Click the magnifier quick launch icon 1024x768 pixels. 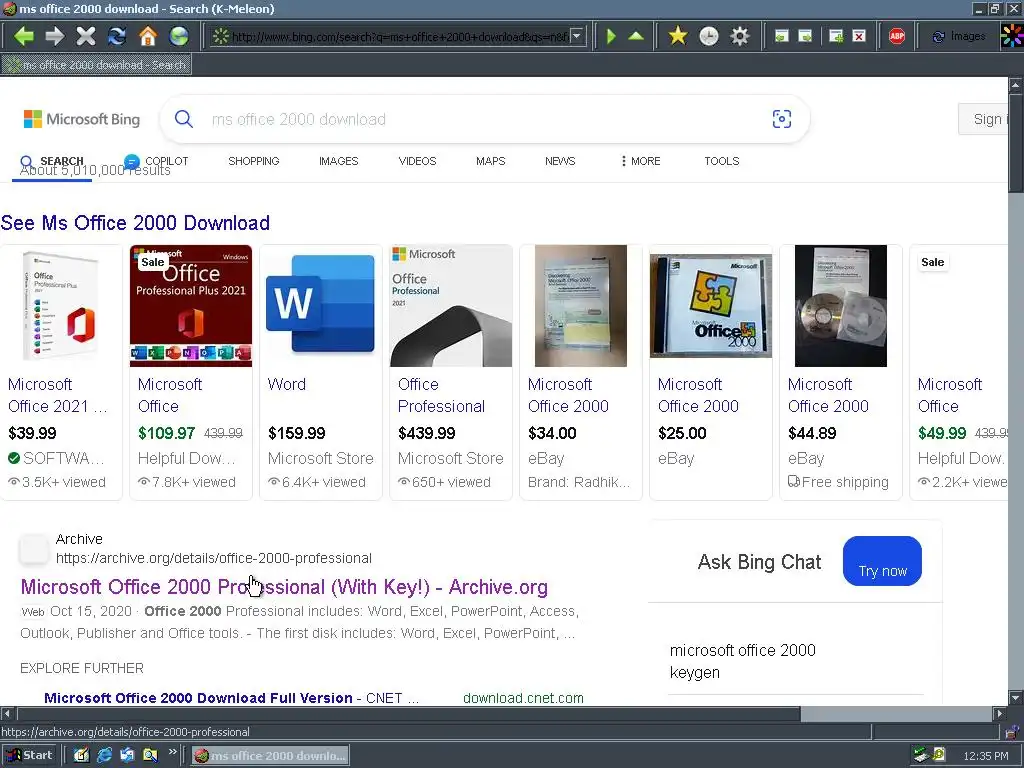[150, 756]
